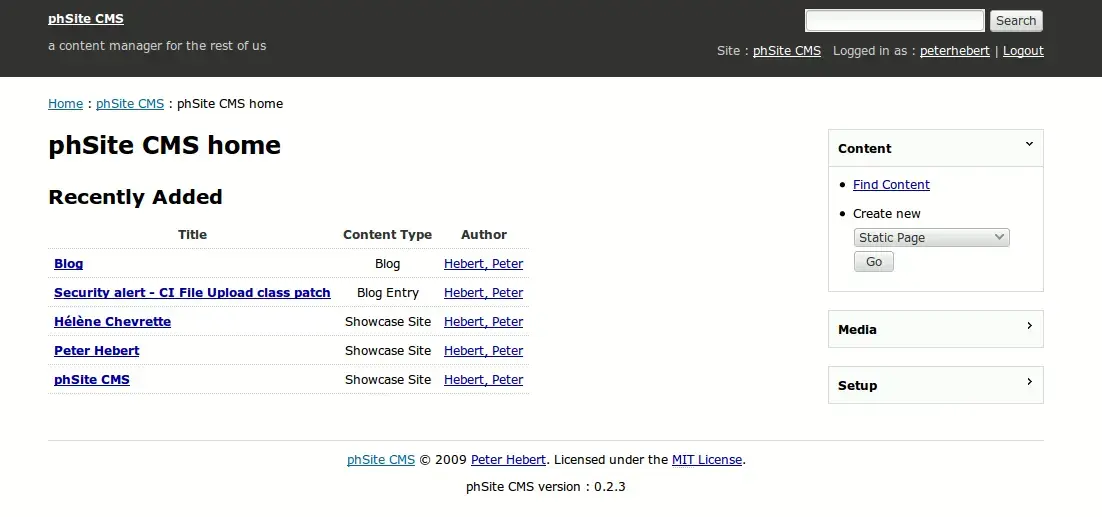The width and height of the screenshot is (1102, 517).
Task: Open the phSite CMS header title link
Action: [x=86, y=19]
